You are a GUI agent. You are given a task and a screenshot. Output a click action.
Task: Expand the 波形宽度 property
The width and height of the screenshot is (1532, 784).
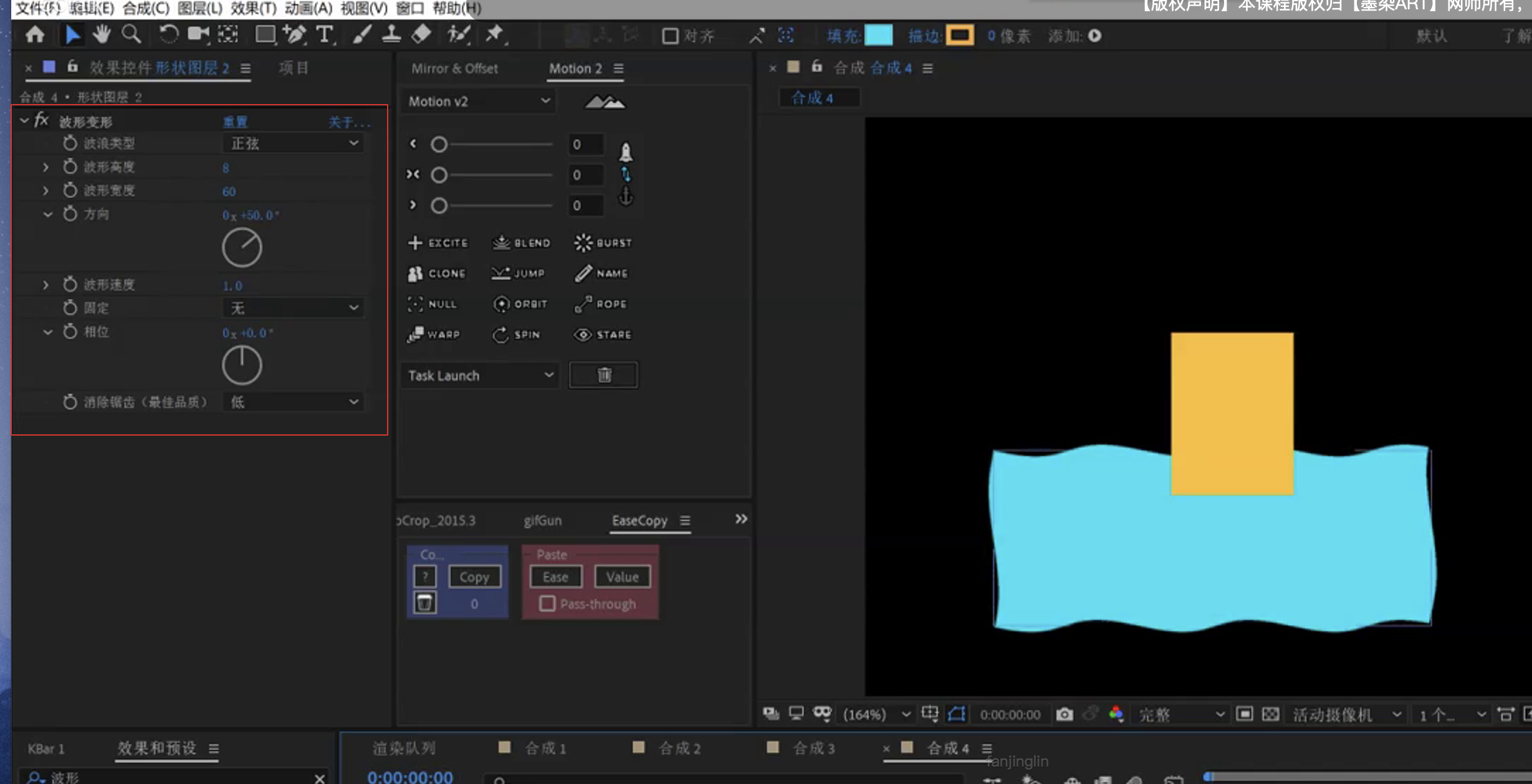(45, 191)
